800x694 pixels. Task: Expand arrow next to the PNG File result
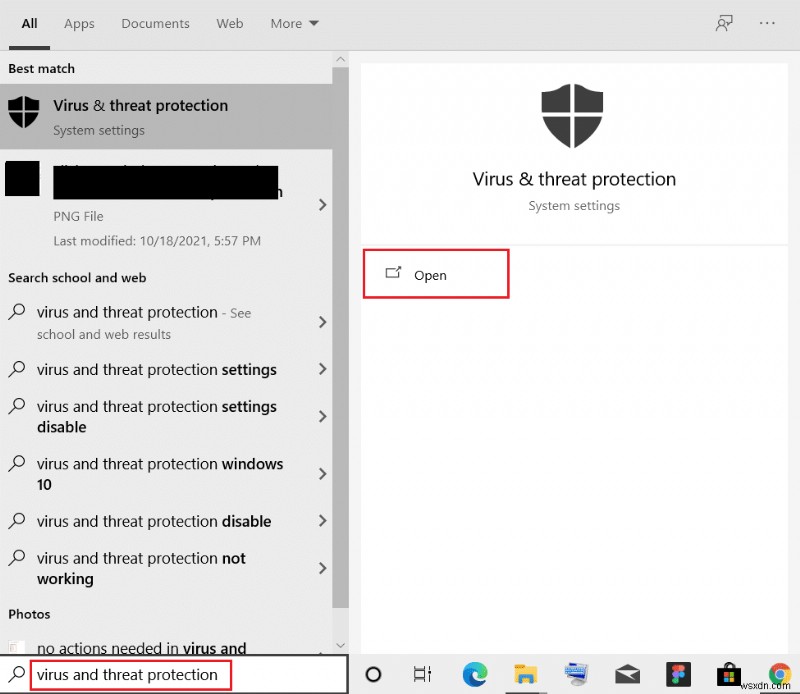322,205
